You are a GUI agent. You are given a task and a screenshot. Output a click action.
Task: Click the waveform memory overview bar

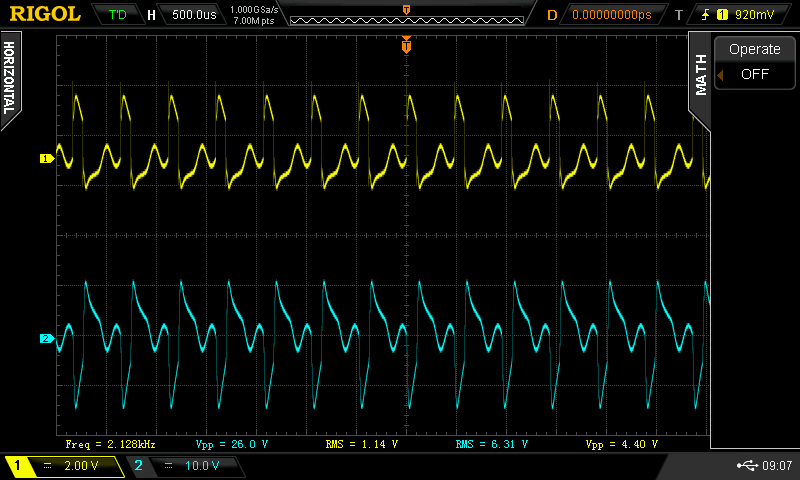point(407,20)
